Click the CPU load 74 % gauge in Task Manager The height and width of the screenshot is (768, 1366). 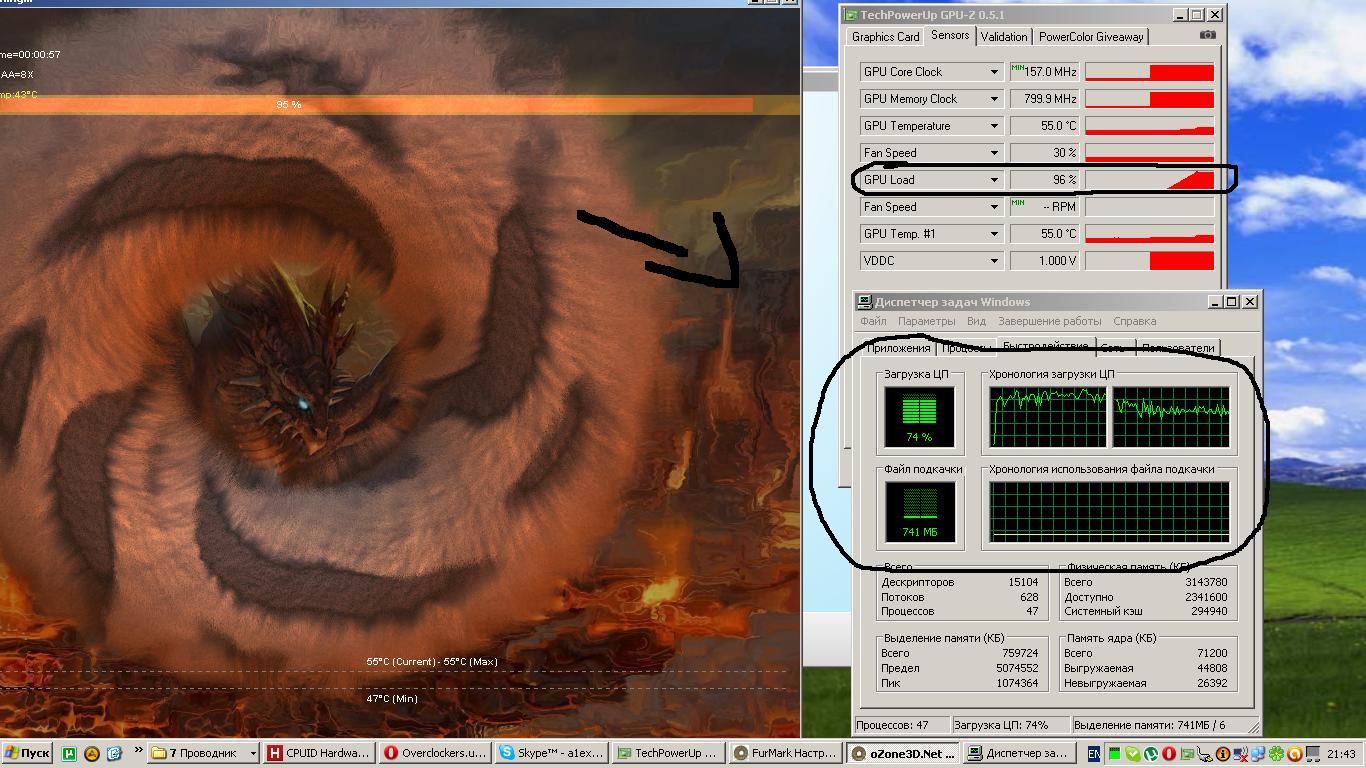[x=919, y=416]
